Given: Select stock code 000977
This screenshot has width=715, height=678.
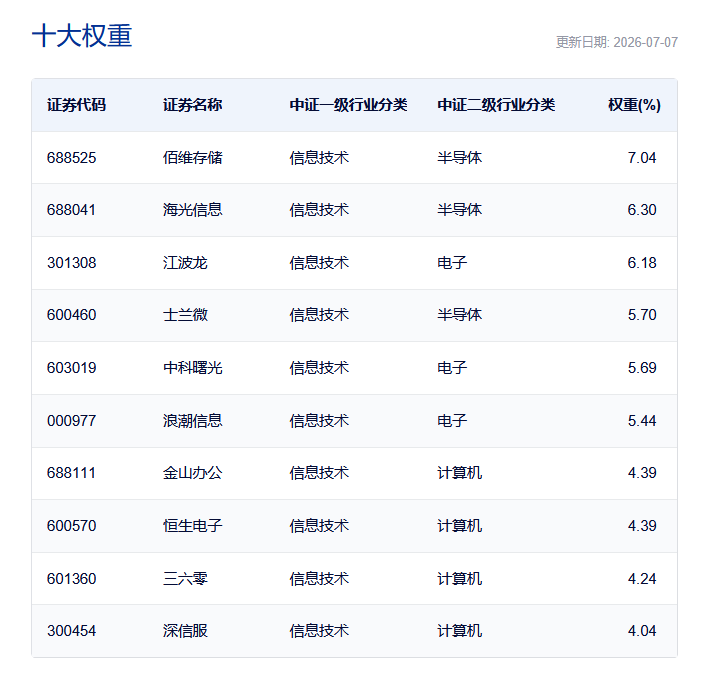Looking at the screenshot, I should 72,421.
